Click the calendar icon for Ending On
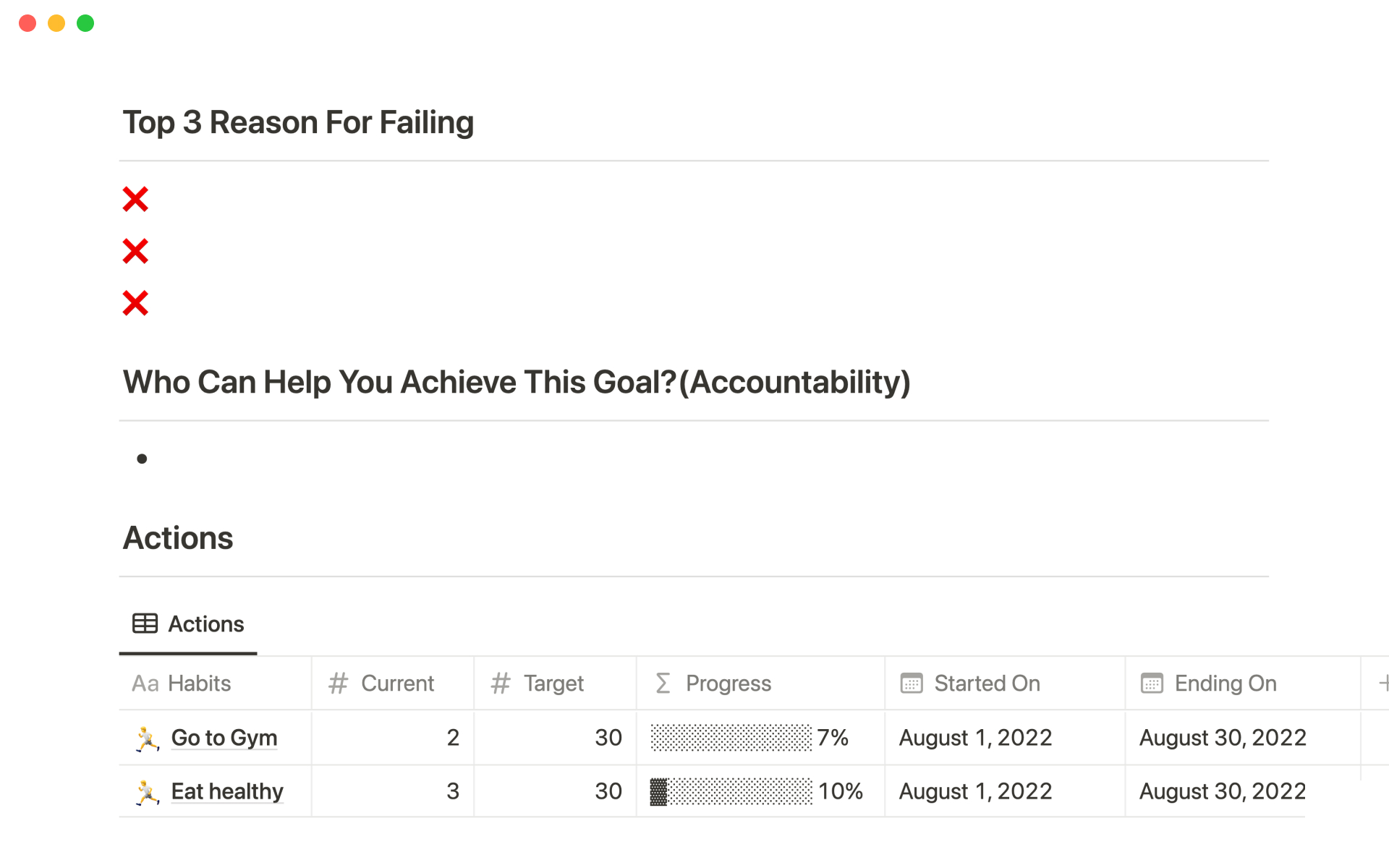This screenshot has width=1389, height=868. [1151, 683]
